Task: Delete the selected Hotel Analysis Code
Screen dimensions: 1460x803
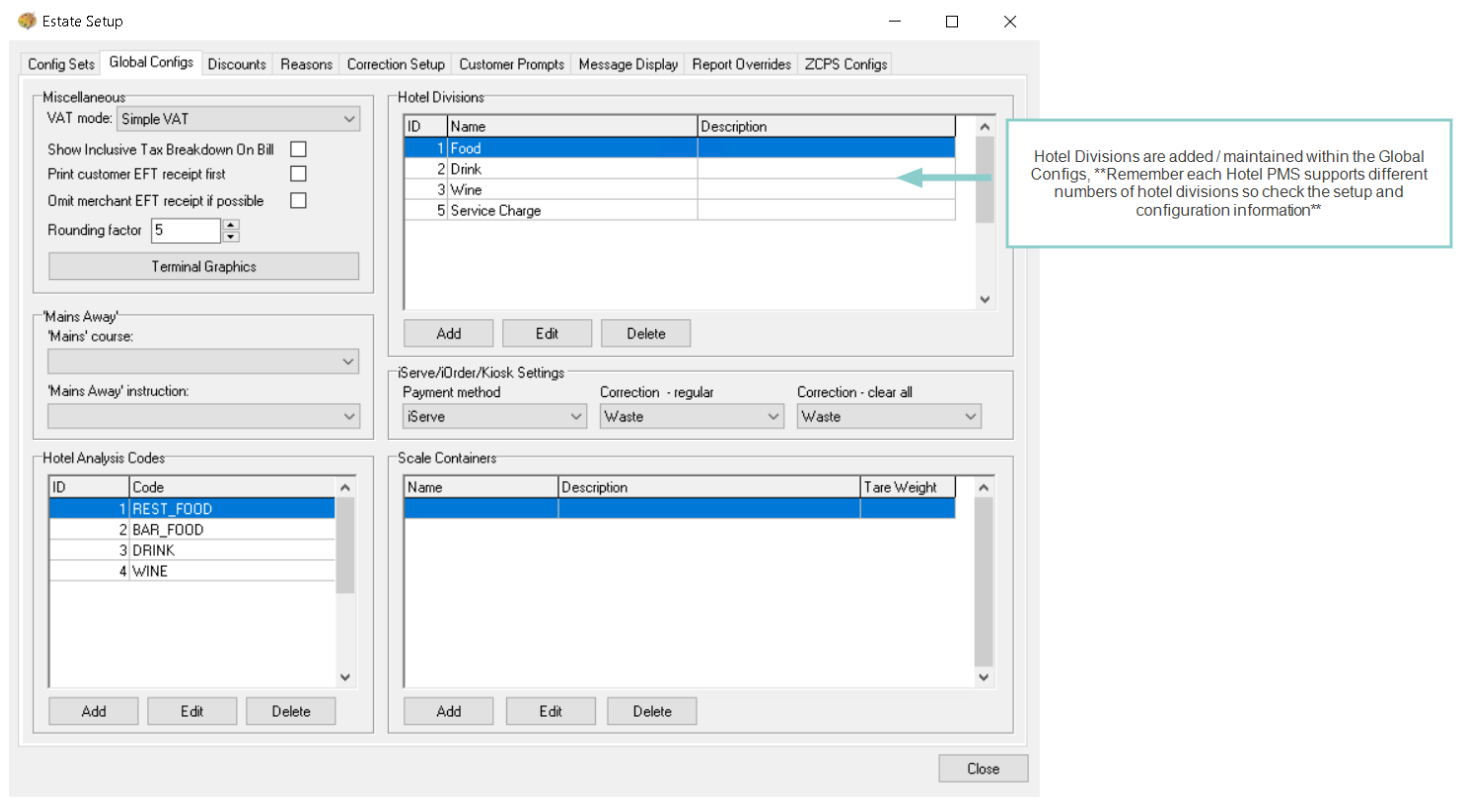Action: pyautogui.click(x=291, y=711)
